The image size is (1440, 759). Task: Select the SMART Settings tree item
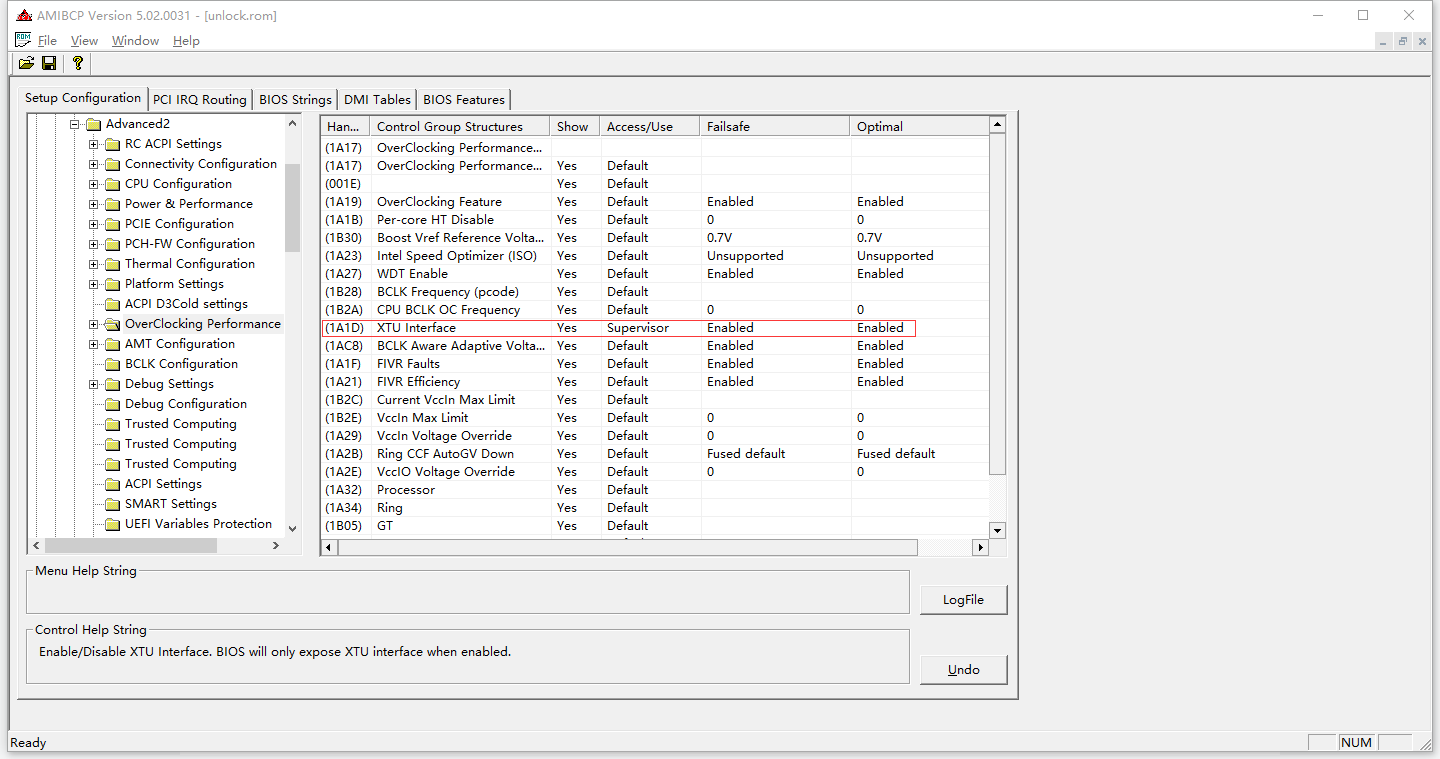[x=170, y=504]
